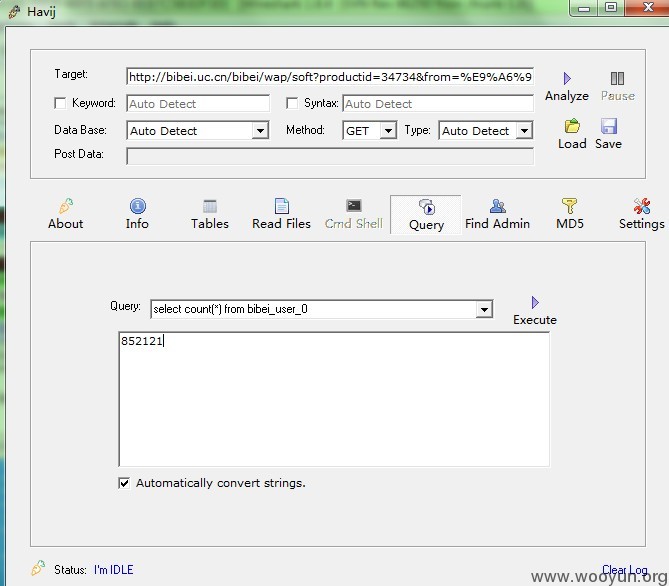Click the Tables tab label
Viewport: 669px width, 586px height.
(x=209, y=224)
